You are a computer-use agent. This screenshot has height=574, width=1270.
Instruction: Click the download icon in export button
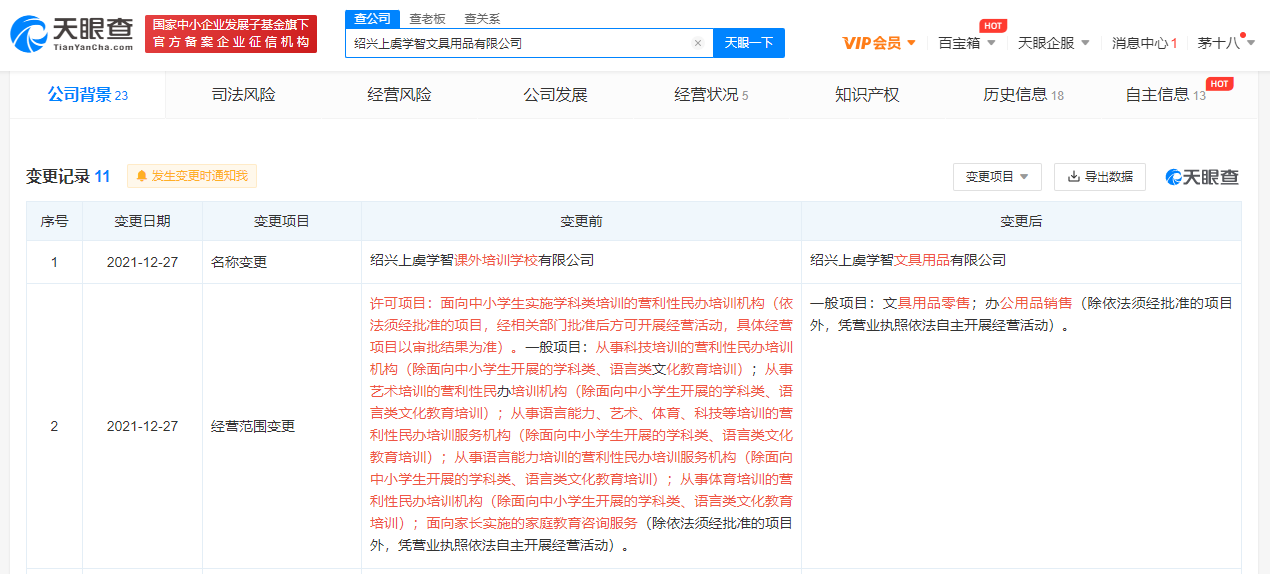click(1074, 177)
